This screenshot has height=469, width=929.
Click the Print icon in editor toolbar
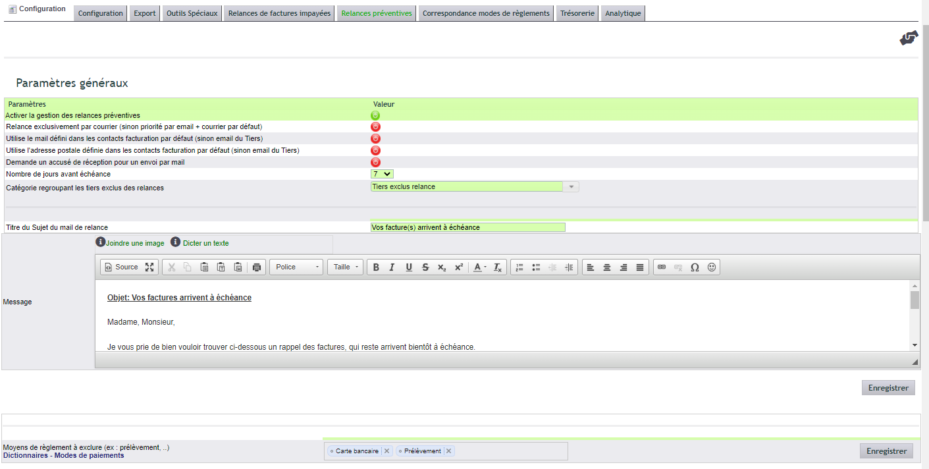(257, 267)
